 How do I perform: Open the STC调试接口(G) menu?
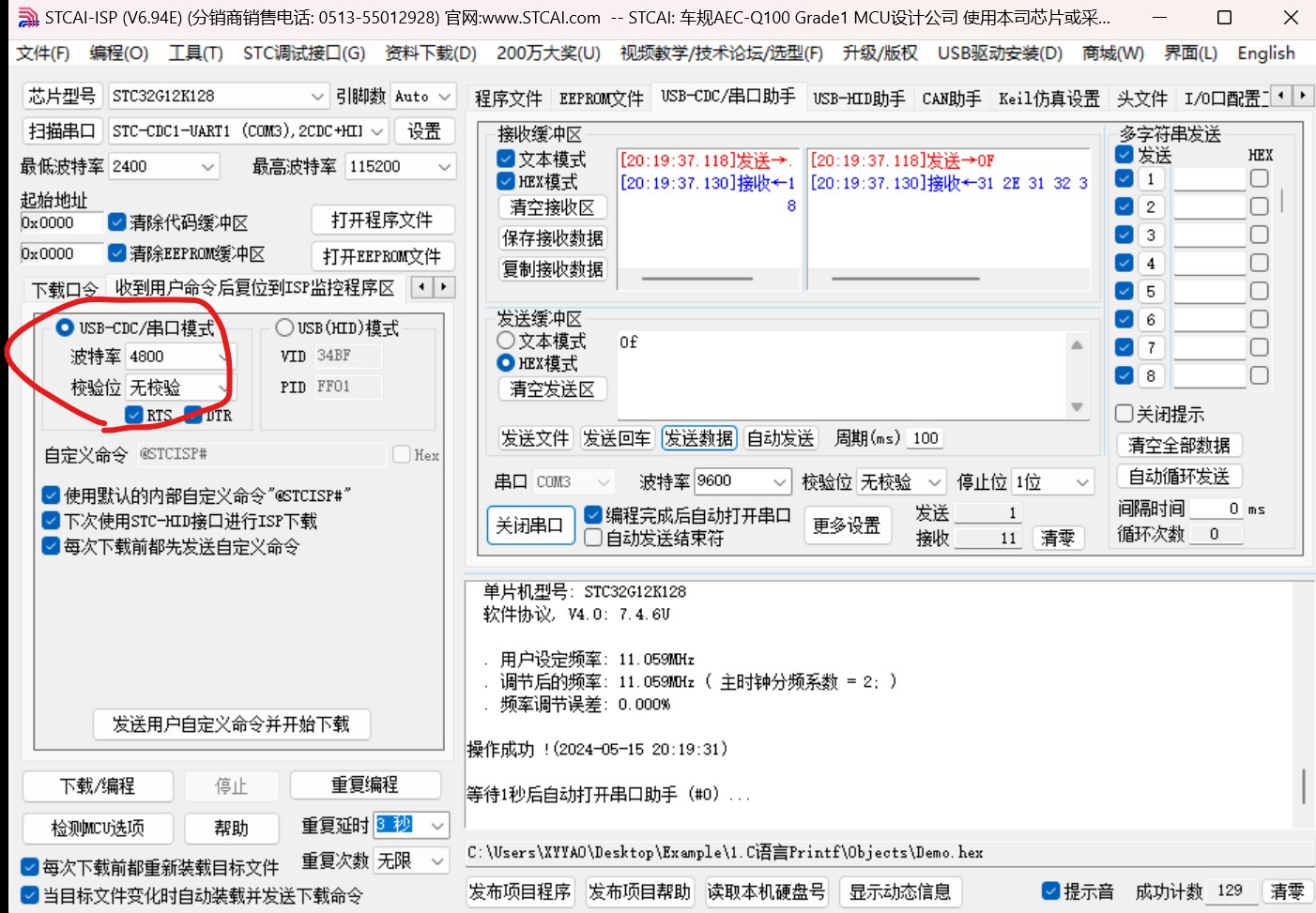click(x=304, y=53)
